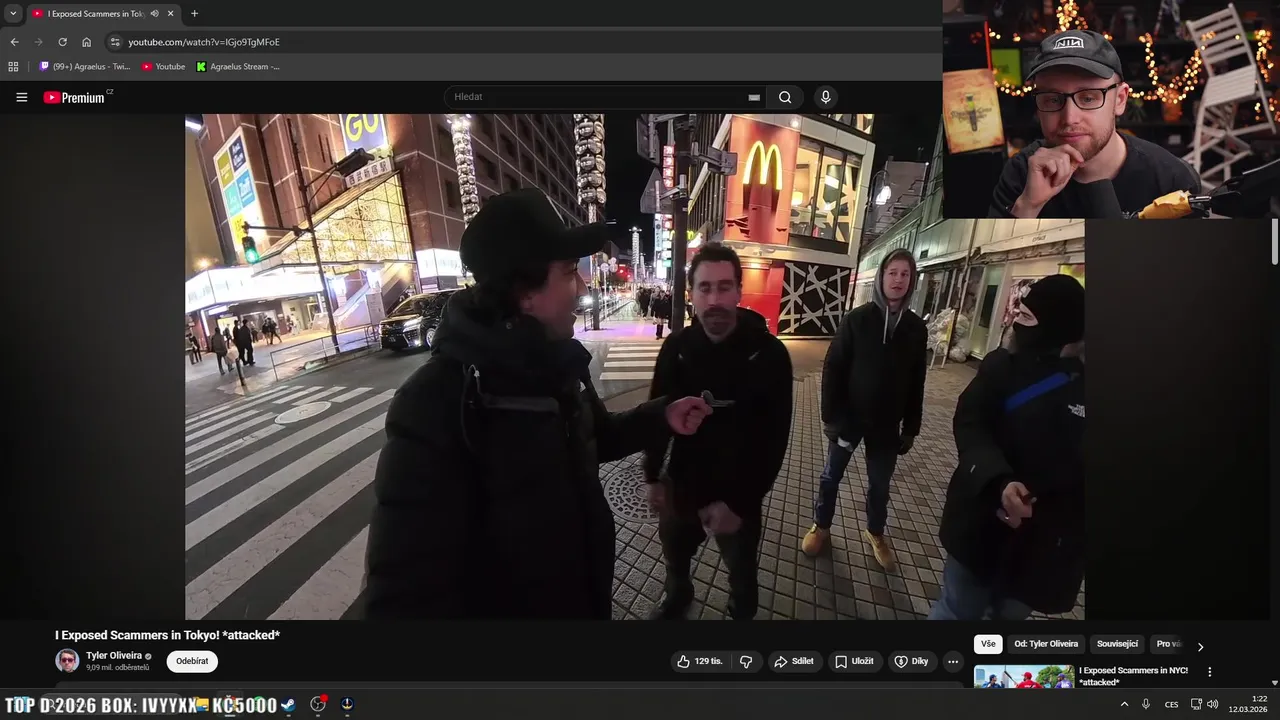The height and width of the screenshot is (720, 1280).
Task: Open the Tyler Oliveira channel name link
Action: click(x=114, y=656)
